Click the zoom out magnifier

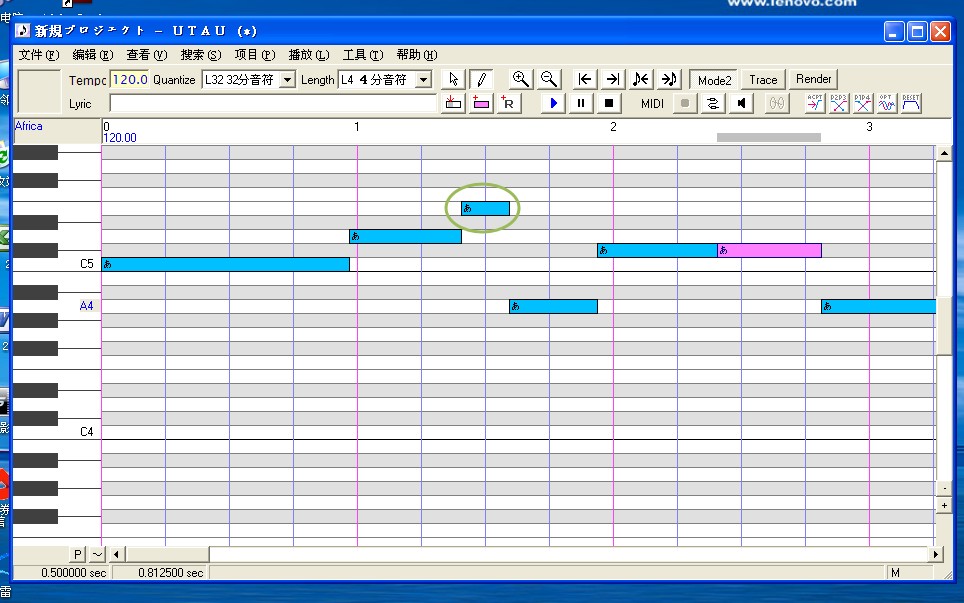[548, 79]
